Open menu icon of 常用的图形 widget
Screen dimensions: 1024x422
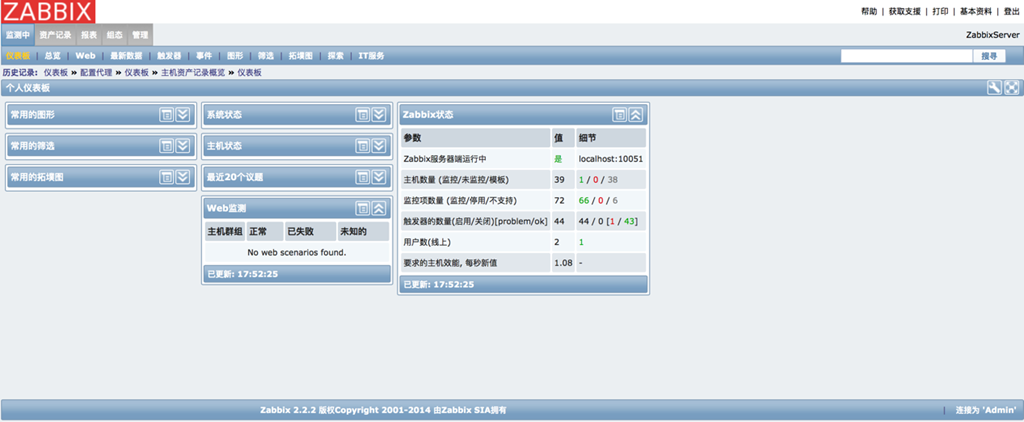point(167,114)
